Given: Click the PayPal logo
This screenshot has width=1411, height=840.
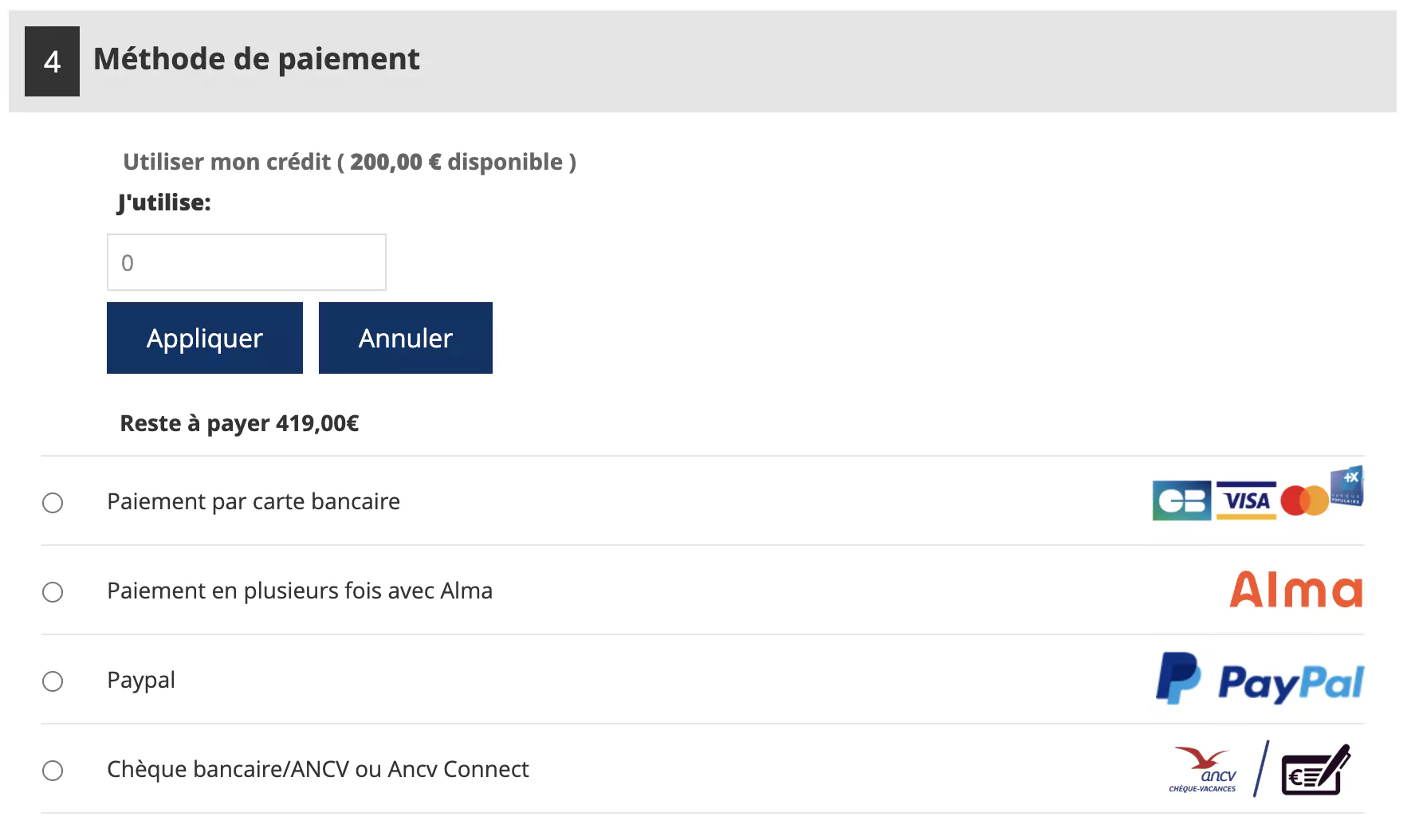Looking at the screenshot, I should coord(1260,679).
